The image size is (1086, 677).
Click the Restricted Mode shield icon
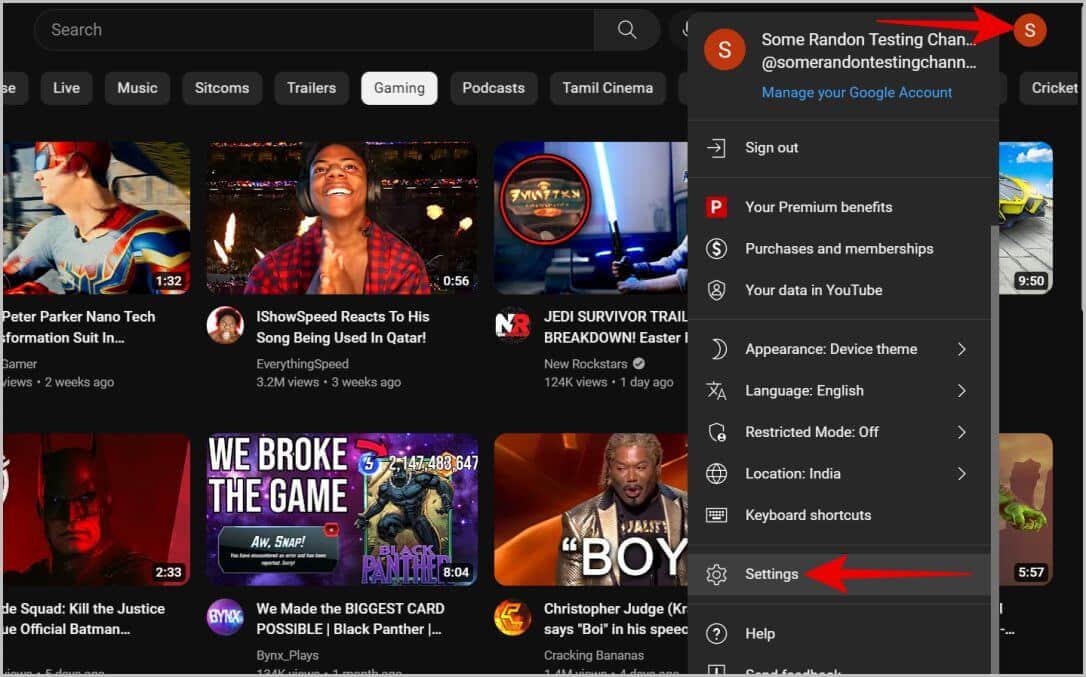pos(716,432)
